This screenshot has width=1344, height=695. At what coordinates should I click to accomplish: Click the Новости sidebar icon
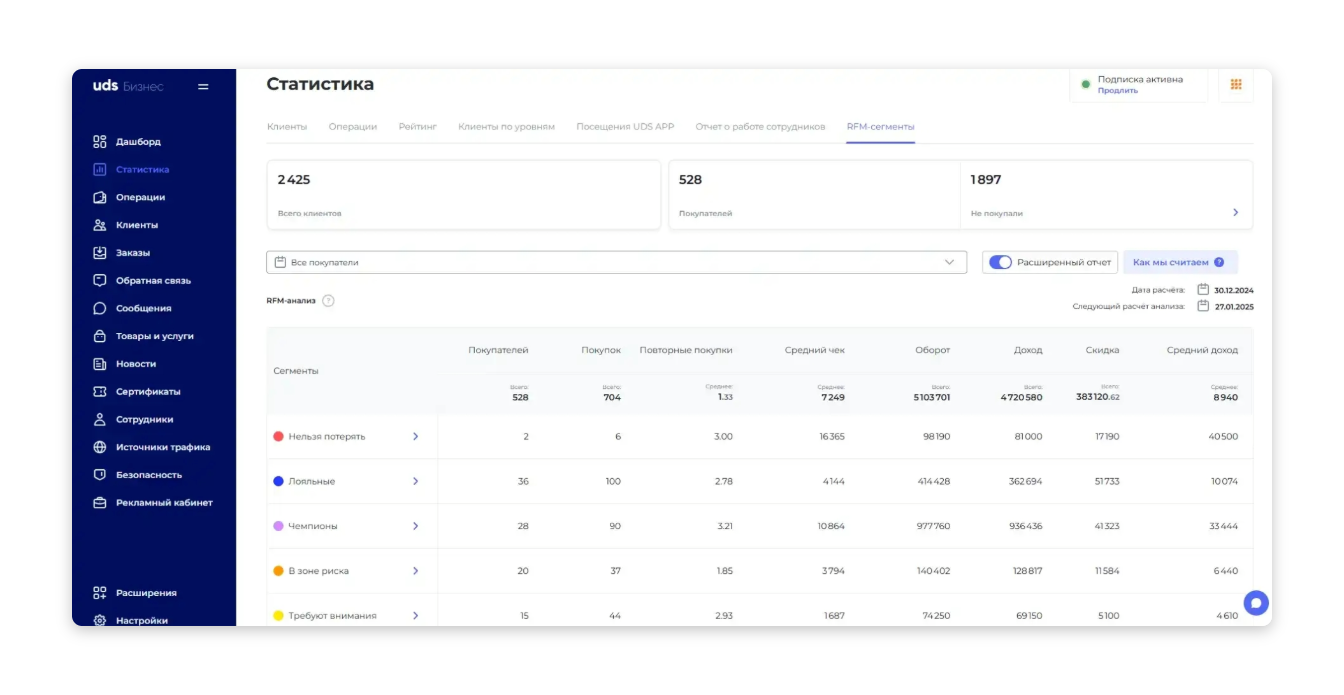point(99,364)
